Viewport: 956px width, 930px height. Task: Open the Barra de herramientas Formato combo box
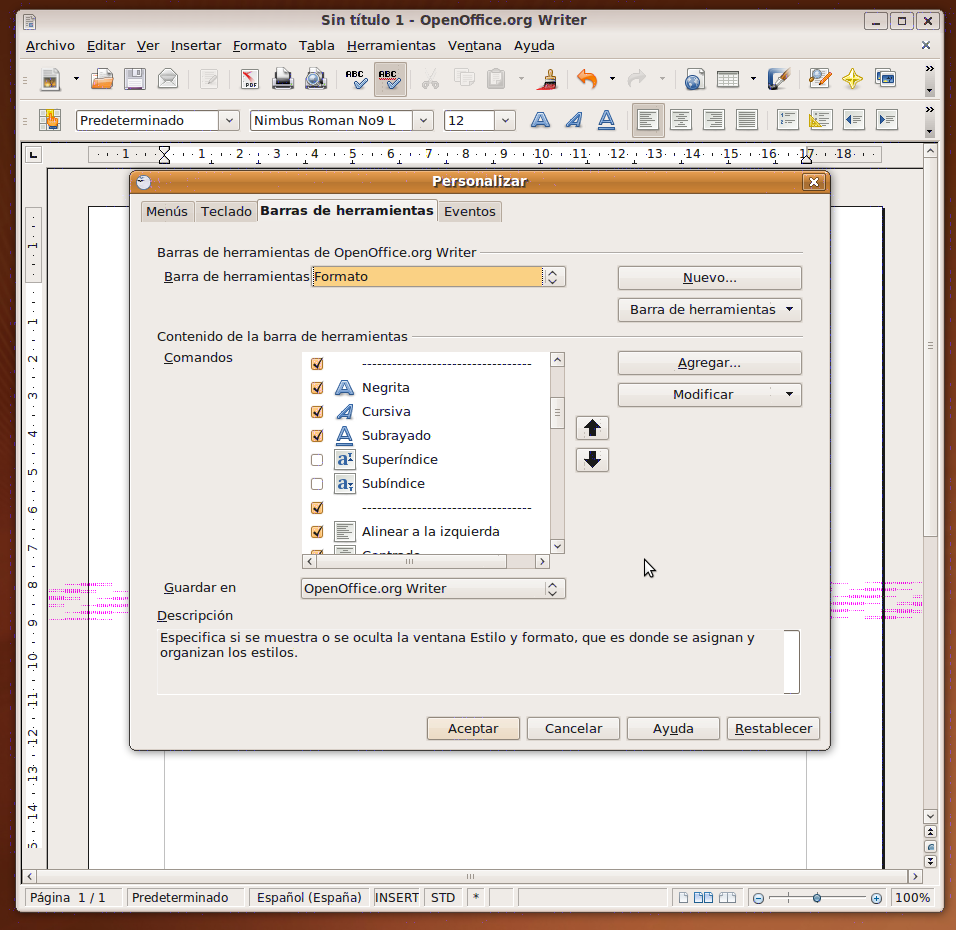[x=438, y=277]
